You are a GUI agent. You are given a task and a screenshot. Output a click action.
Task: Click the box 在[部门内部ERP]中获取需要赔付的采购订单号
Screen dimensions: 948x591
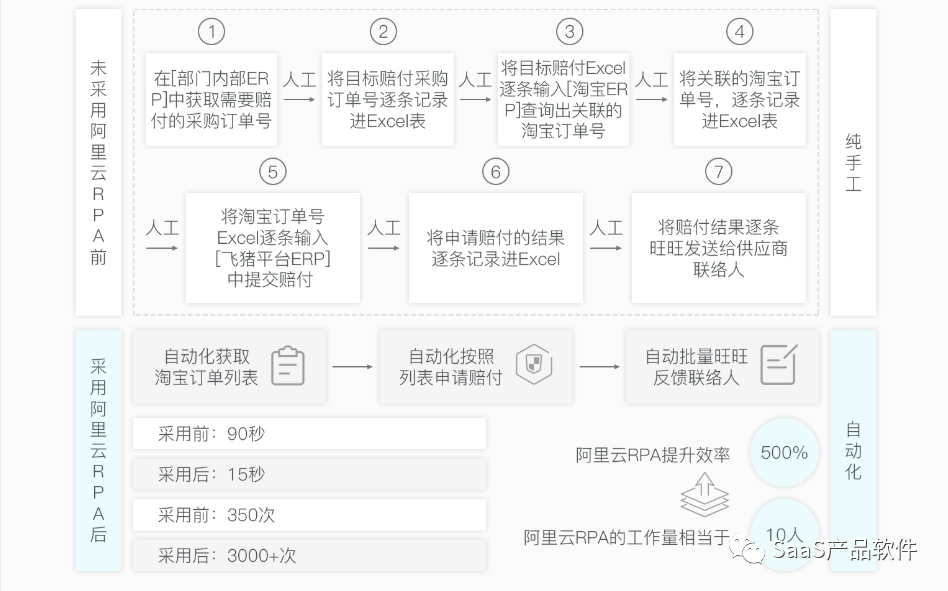[x=212, y=100]
